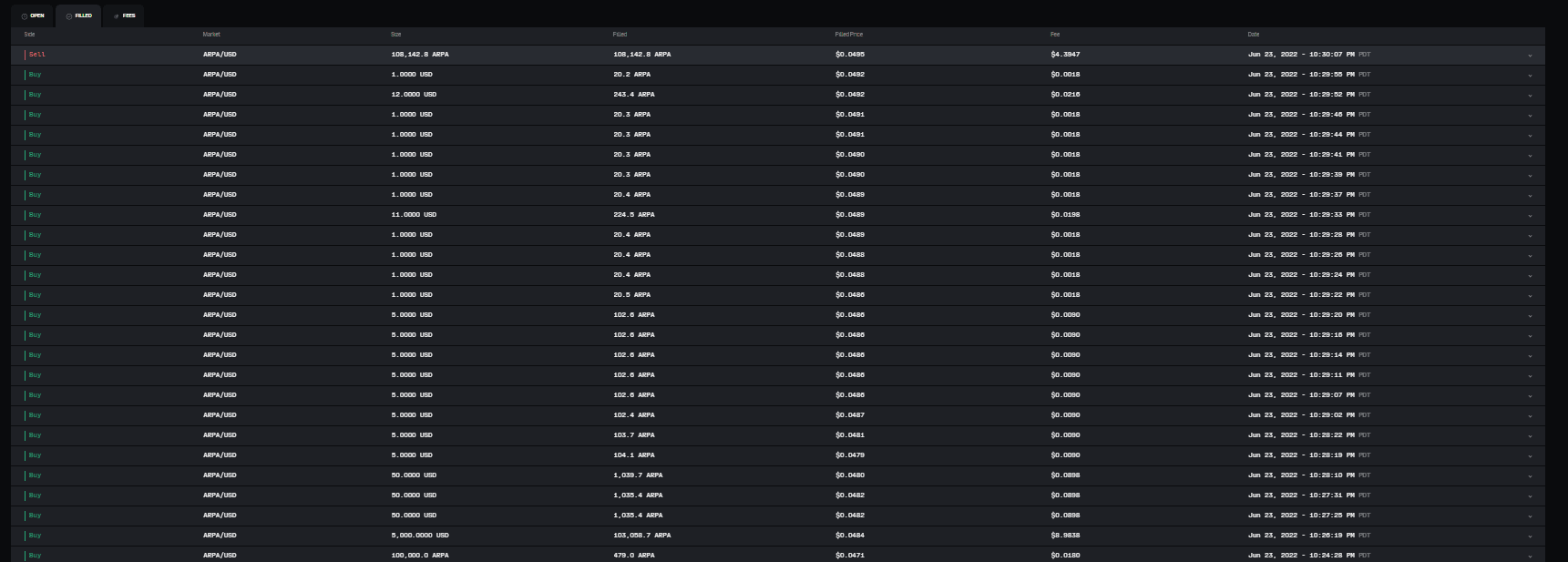Image resolution: width=1568 pixels, height=562 pixels.
Task: Click the 224.5 ARPA filled amount
Action: coord(634,215)
